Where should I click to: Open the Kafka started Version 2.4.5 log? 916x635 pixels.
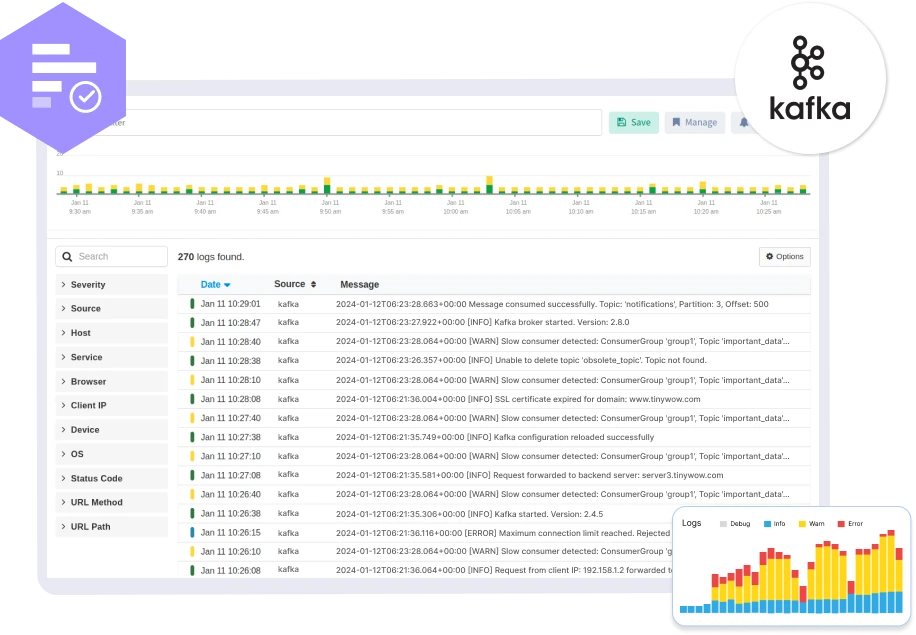469,514
